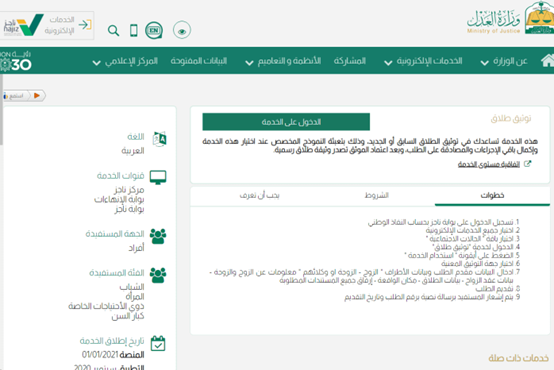The image size is (554, 370).
Task: Click the external link icon beside اتفاقية
Action: click(527, 164)
